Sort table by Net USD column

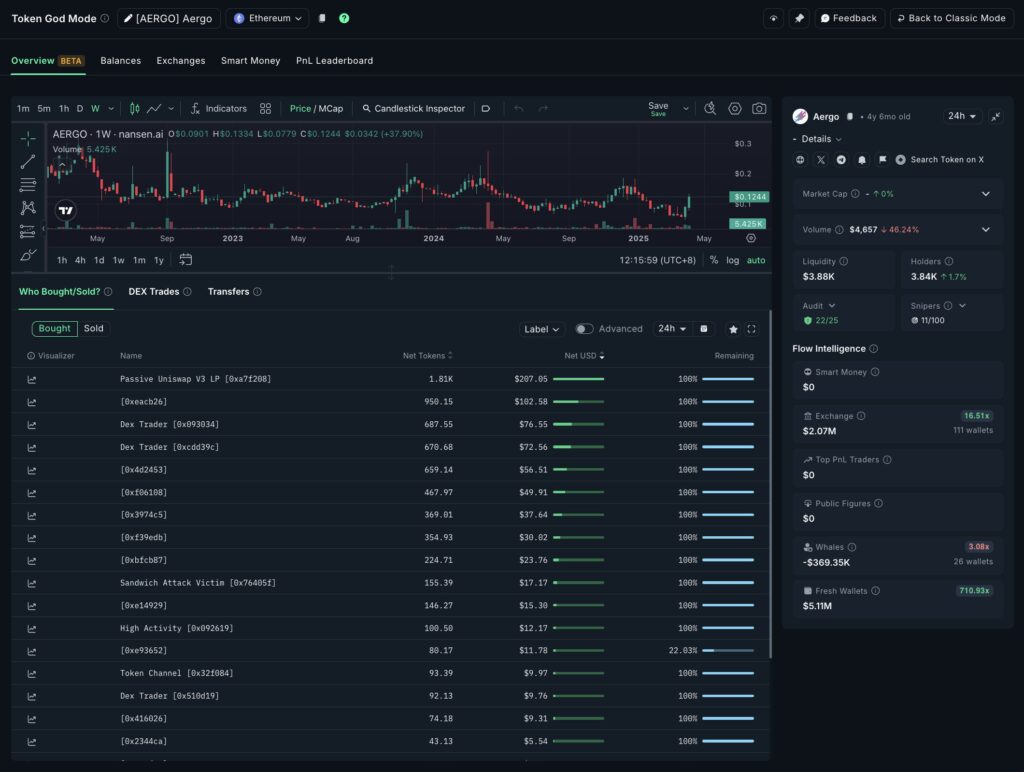(584, 356)
